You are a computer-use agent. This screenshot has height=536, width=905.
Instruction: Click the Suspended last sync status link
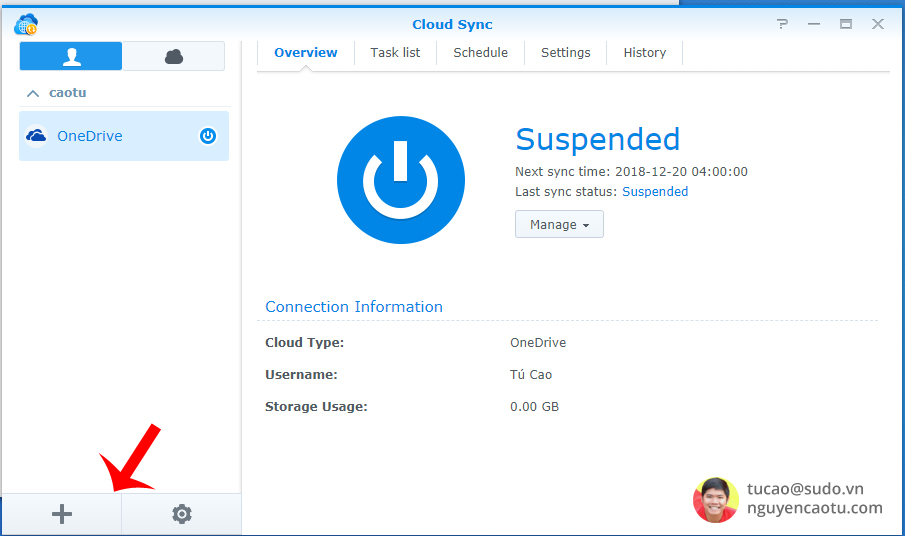tap(655, 192)
